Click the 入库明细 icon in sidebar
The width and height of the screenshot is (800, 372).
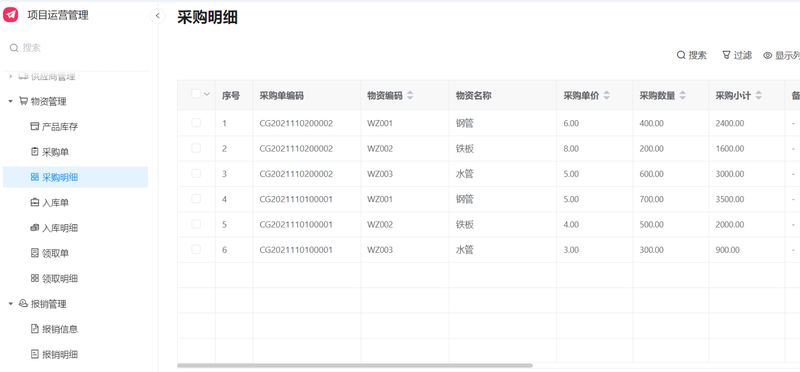point(35,228)
